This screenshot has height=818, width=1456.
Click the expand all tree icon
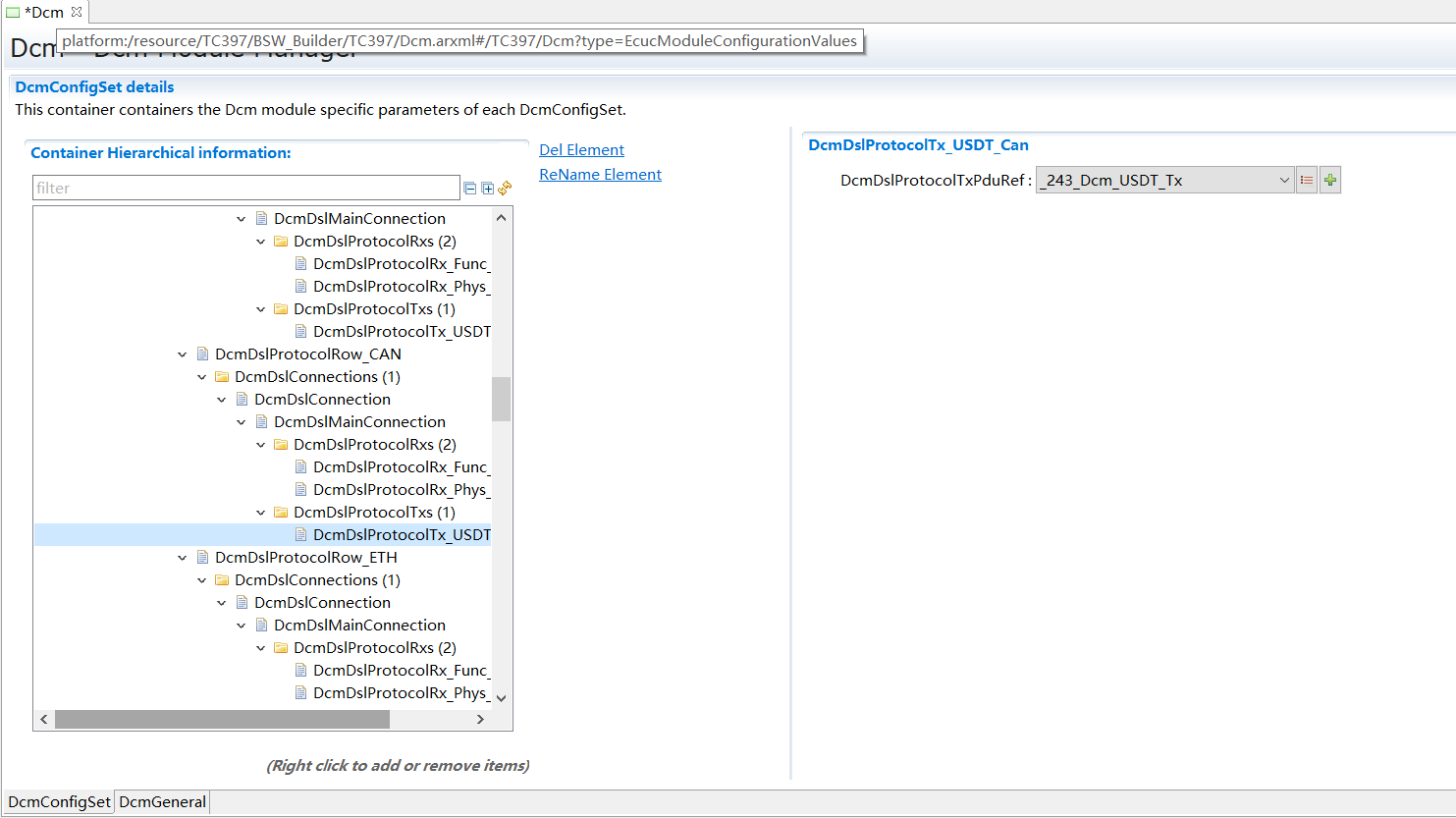[488, 189]
